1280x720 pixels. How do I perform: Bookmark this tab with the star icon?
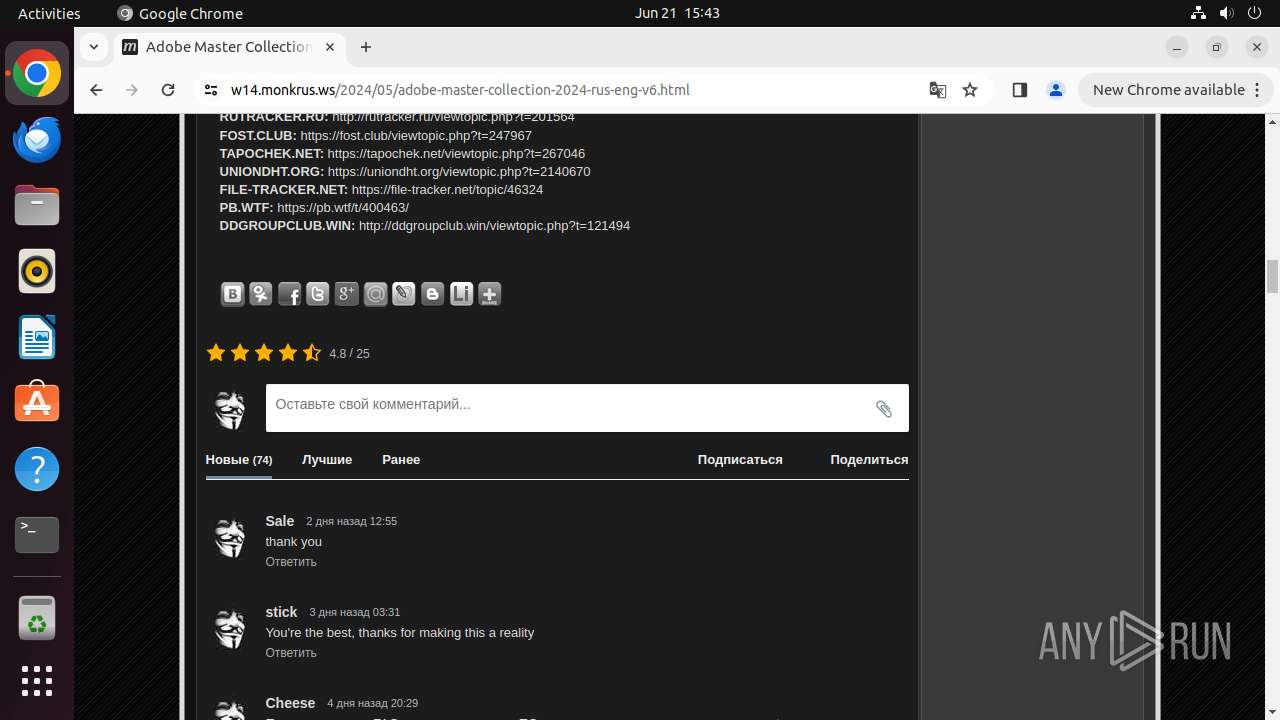[x=970, y=90]
